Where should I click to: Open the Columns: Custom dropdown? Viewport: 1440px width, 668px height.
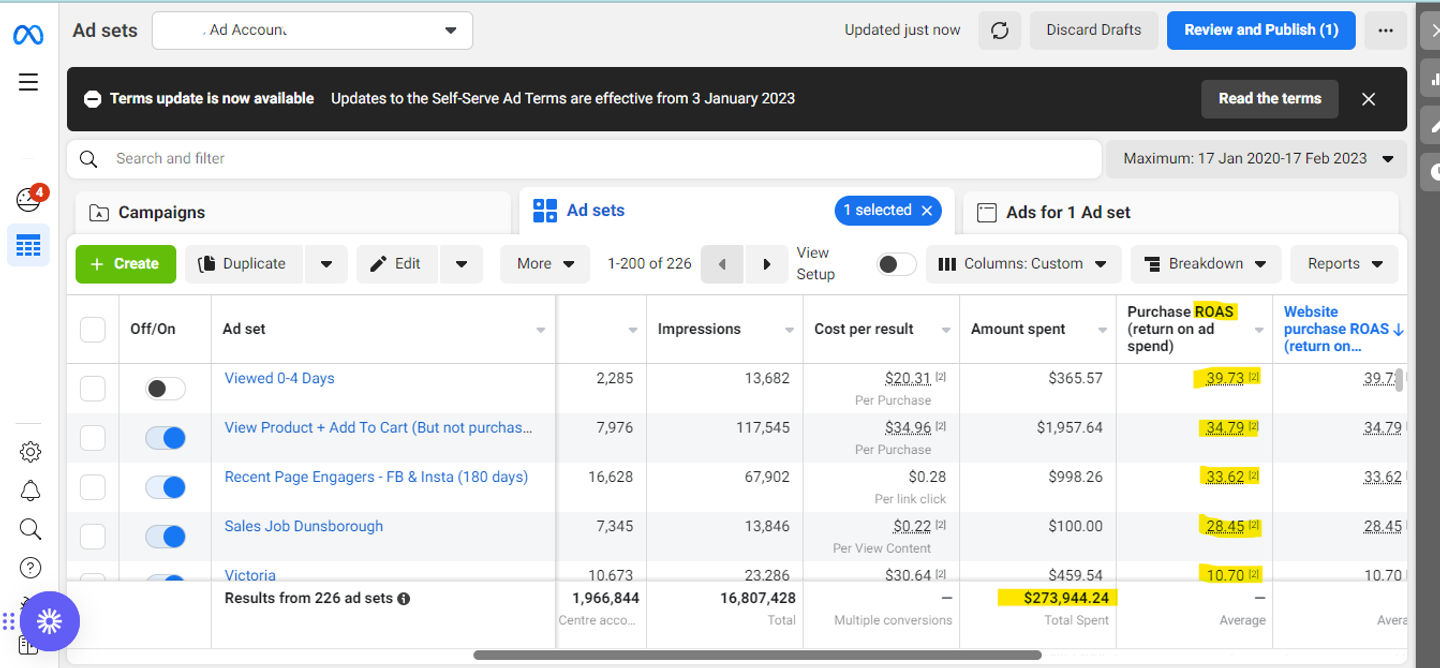(1023, 264)
